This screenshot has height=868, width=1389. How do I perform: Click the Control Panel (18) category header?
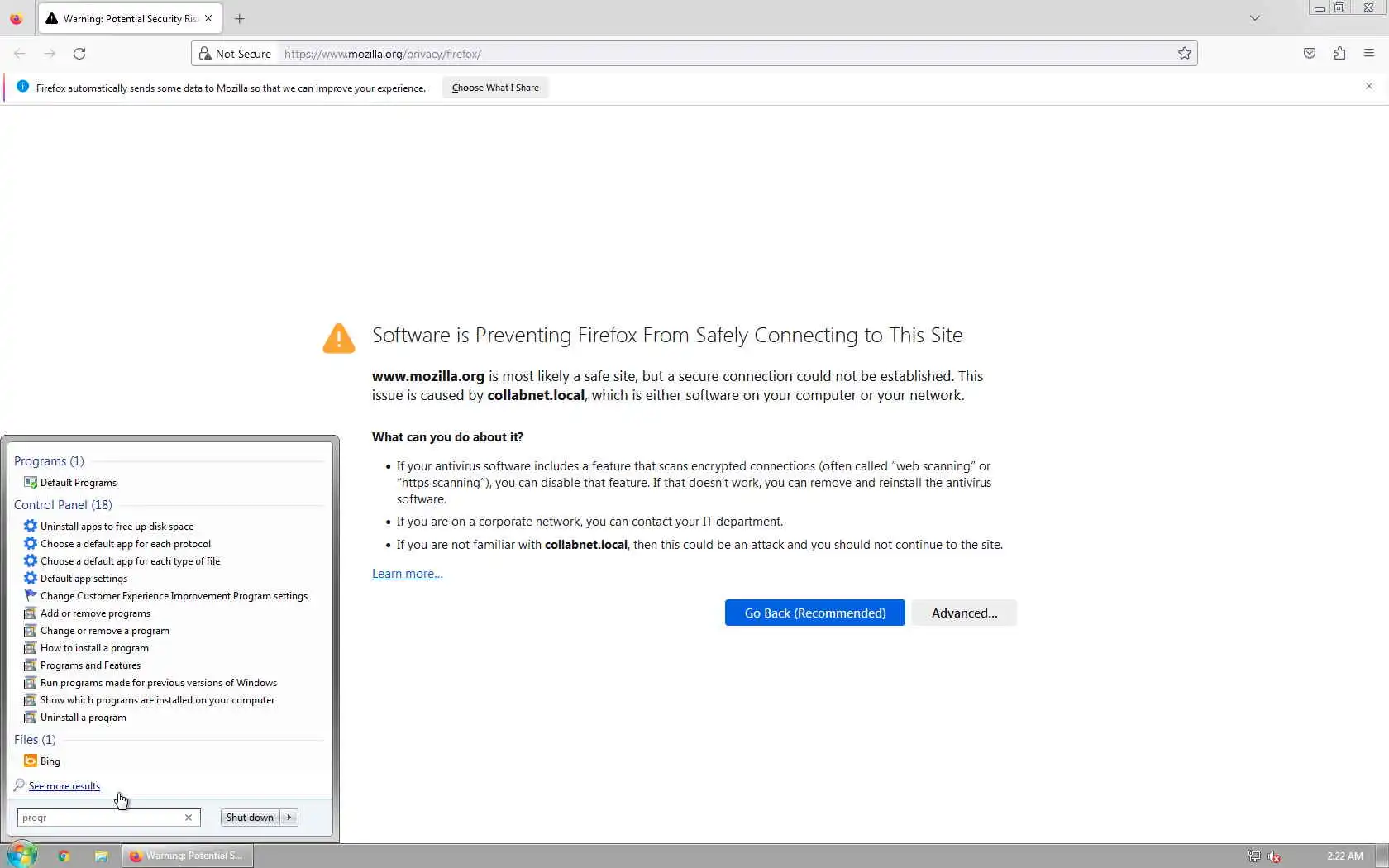click(63, 505)
